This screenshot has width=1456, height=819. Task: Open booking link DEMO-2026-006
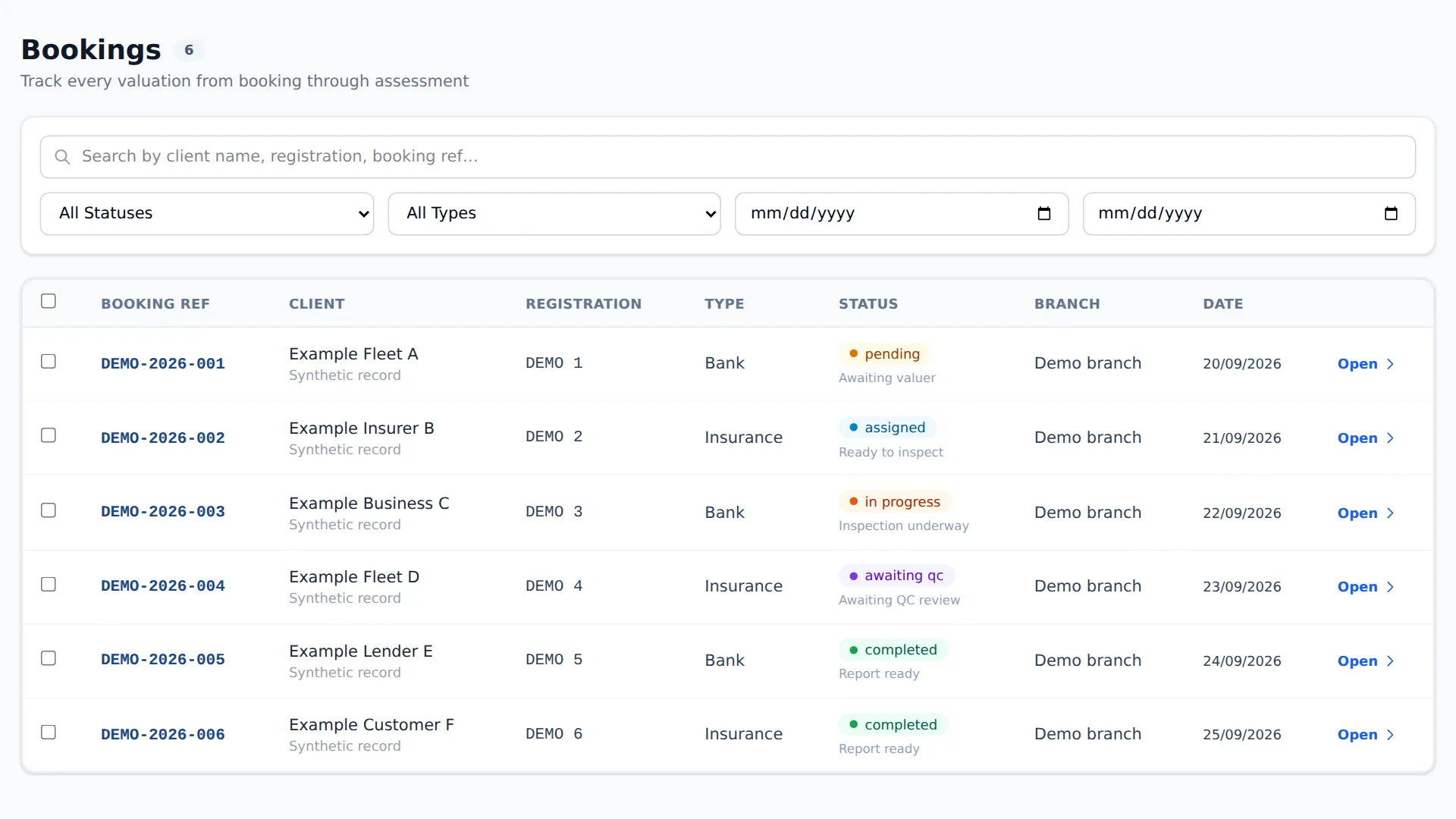click(x=163, y=735)
